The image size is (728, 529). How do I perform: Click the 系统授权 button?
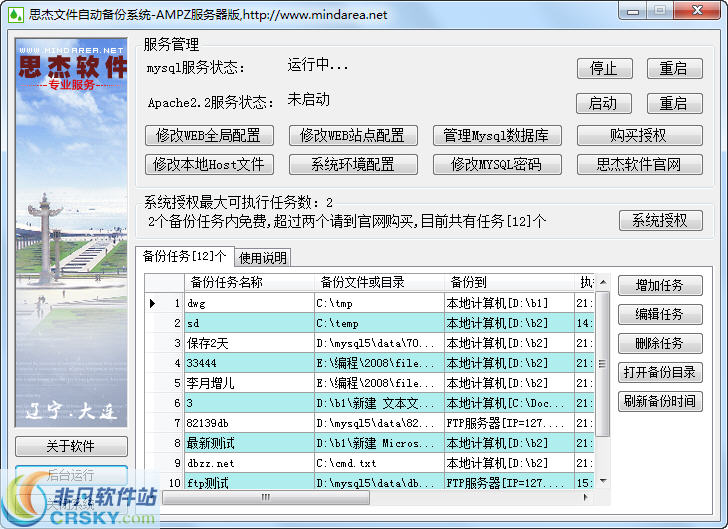pos(660,221)
